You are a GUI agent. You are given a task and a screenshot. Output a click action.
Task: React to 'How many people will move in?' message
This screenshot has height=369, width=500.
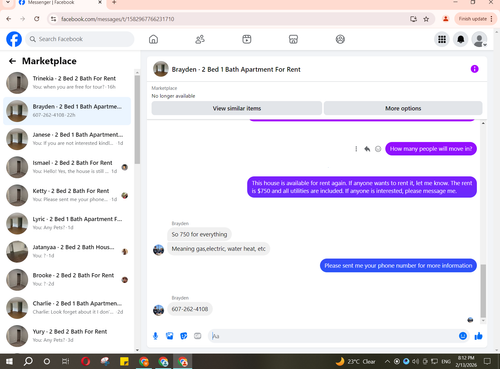pyautogui.click(x=378, y=149)
